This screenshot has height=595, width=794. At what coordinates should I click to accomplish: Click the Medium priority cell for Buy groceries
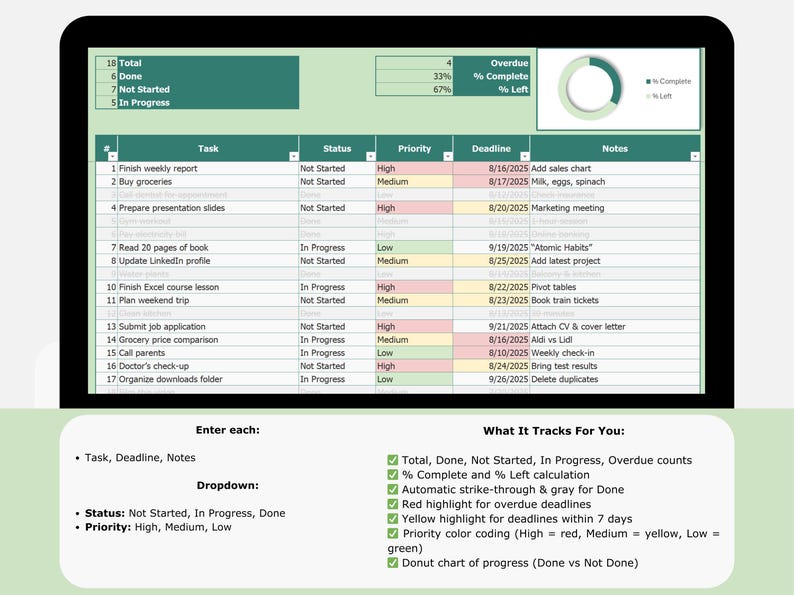click(x=414, y=182)
